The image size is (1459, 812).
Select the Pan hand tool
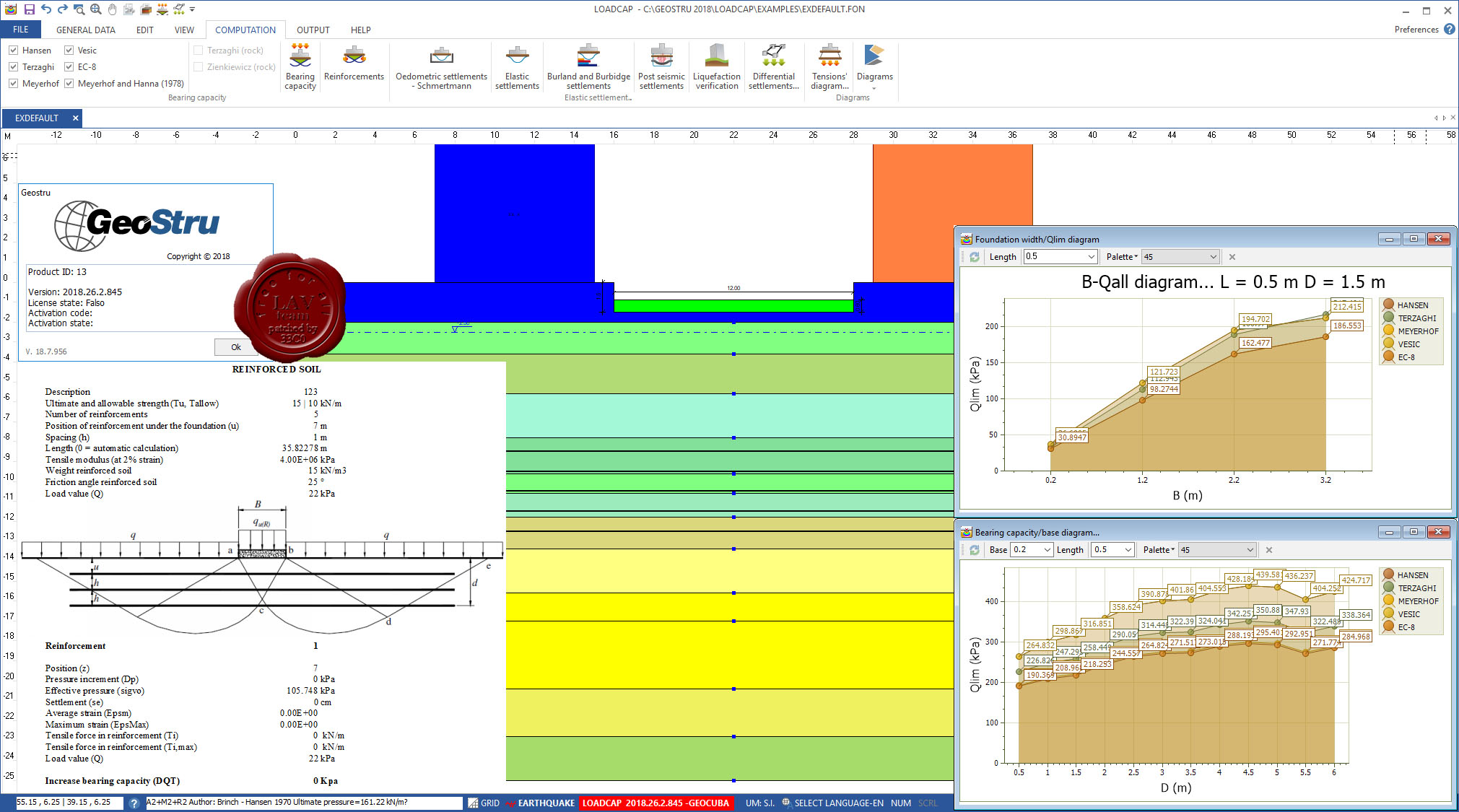(x=112, y=9)
